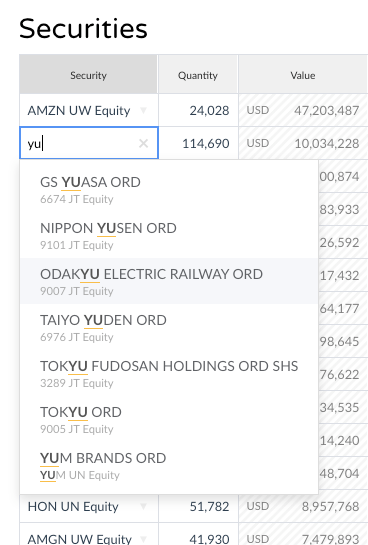Image resolution: width=368 pixels, height=545 pixels.
Task: Sort by the Security column header
Action: click(x=88, y=74)
